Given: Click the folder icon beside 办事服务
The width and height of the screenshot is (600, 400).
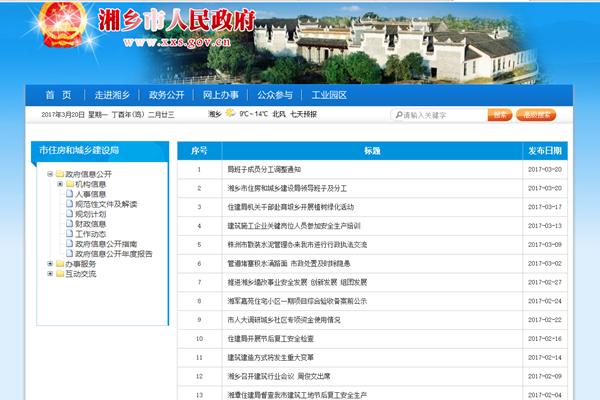Looking at the screenshot, I should pos(60,264).
